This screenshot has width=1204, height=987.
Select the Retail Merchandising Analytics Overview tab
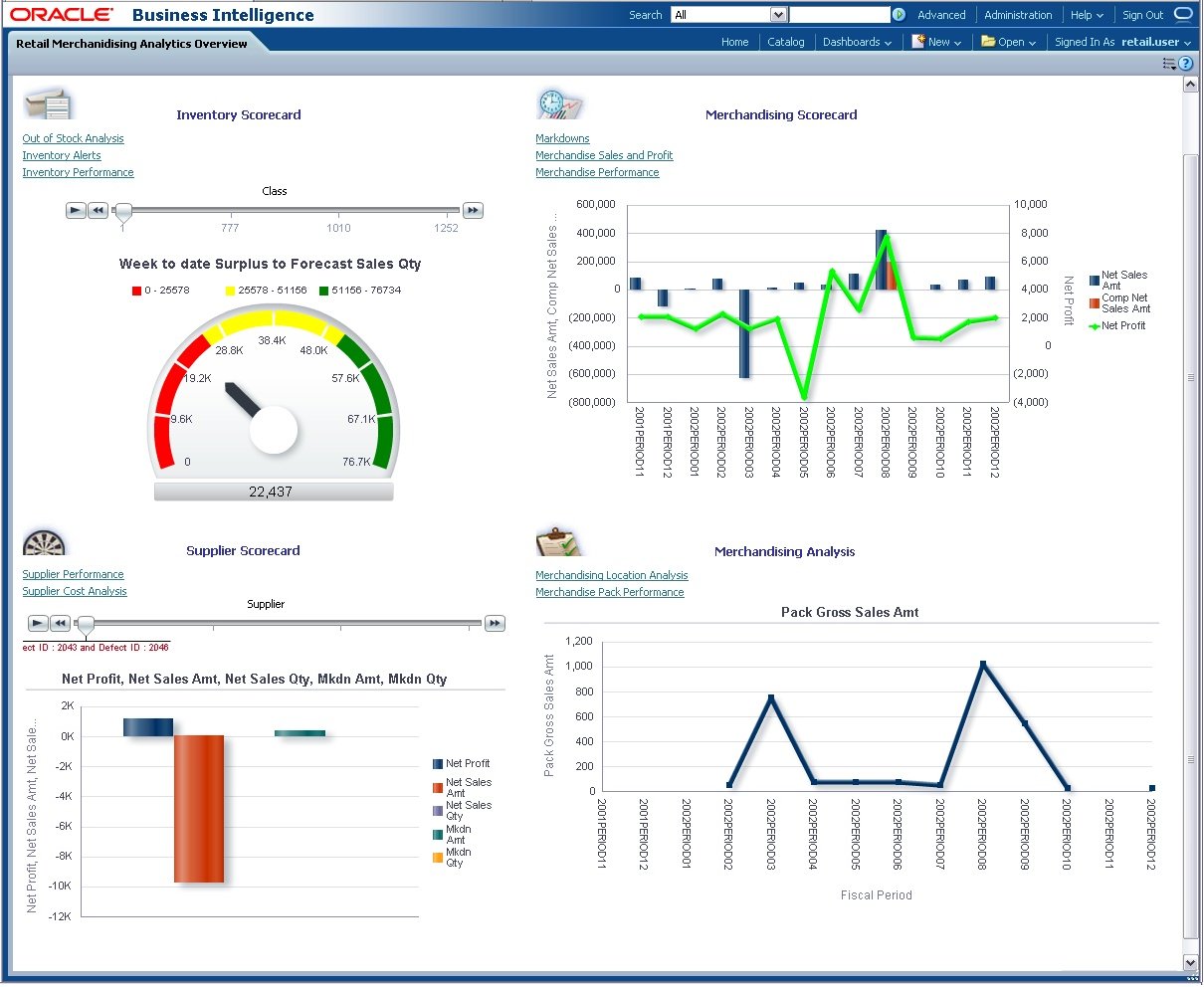tap(132, 44)
